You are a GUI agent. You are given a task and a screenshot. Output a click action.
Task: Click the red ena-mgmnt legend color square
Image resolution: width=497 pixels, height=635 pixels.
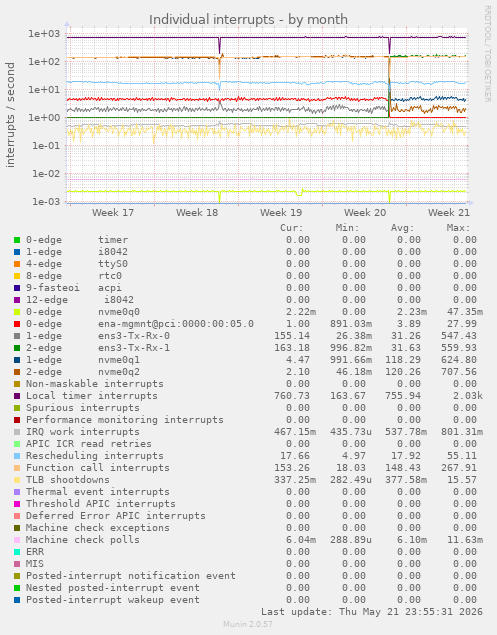point(17,324)
